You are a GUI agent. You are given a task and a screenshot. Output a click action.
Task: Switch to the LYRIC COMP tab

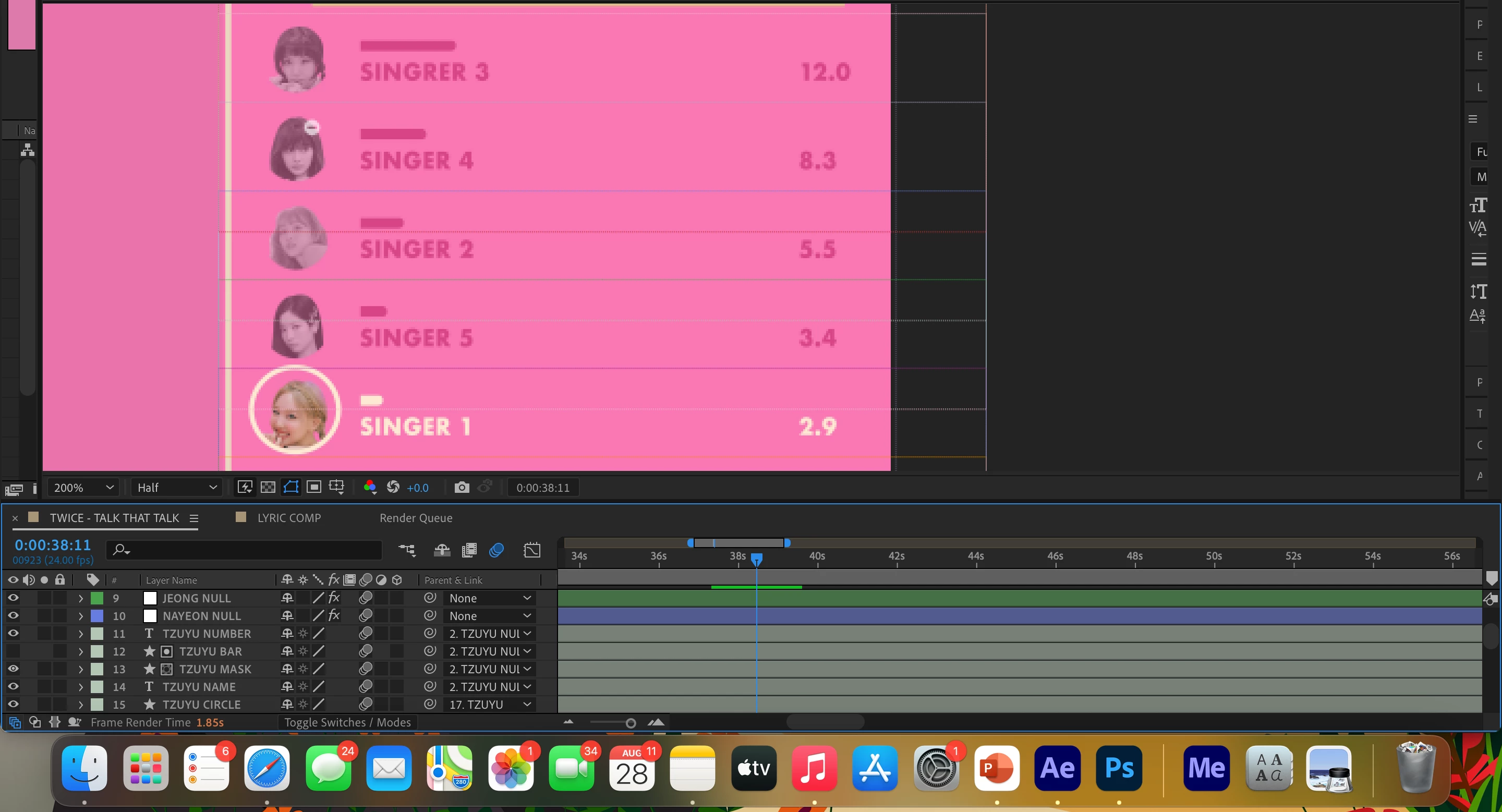click(288, 518)
